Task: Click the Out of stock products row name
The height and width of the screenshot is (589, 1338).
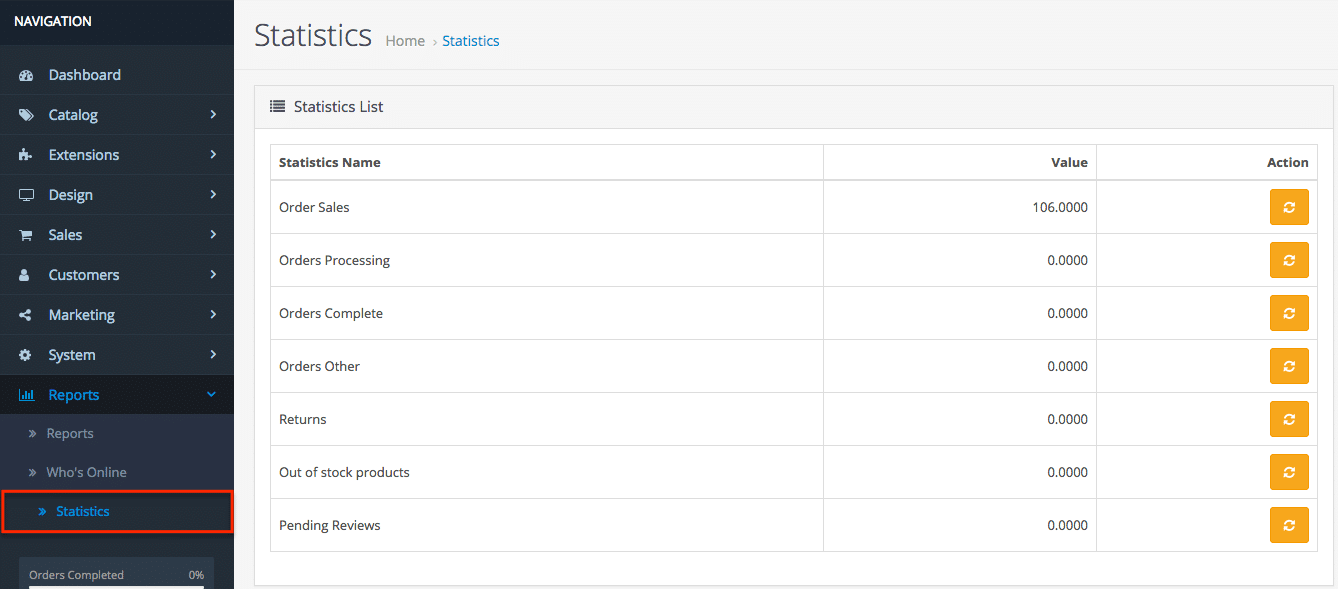Action: (344, 472)
